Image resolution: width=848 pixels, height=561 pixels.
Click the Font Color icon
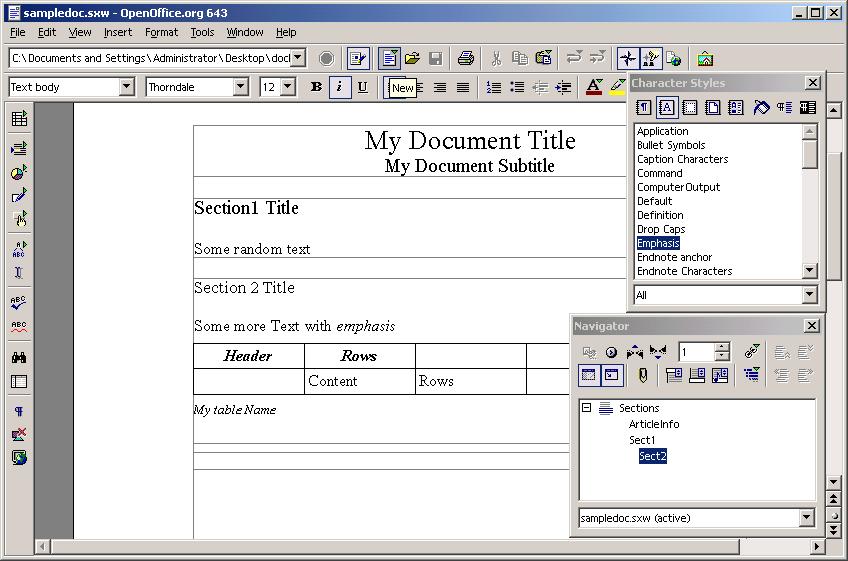click(594, 87)
